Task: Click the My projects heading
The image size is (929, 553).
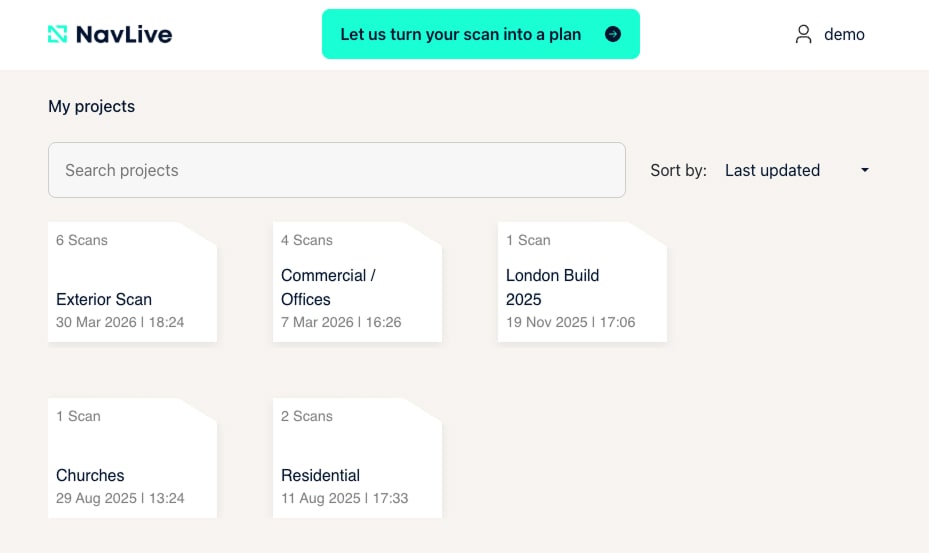Action: tap(91, 106)
